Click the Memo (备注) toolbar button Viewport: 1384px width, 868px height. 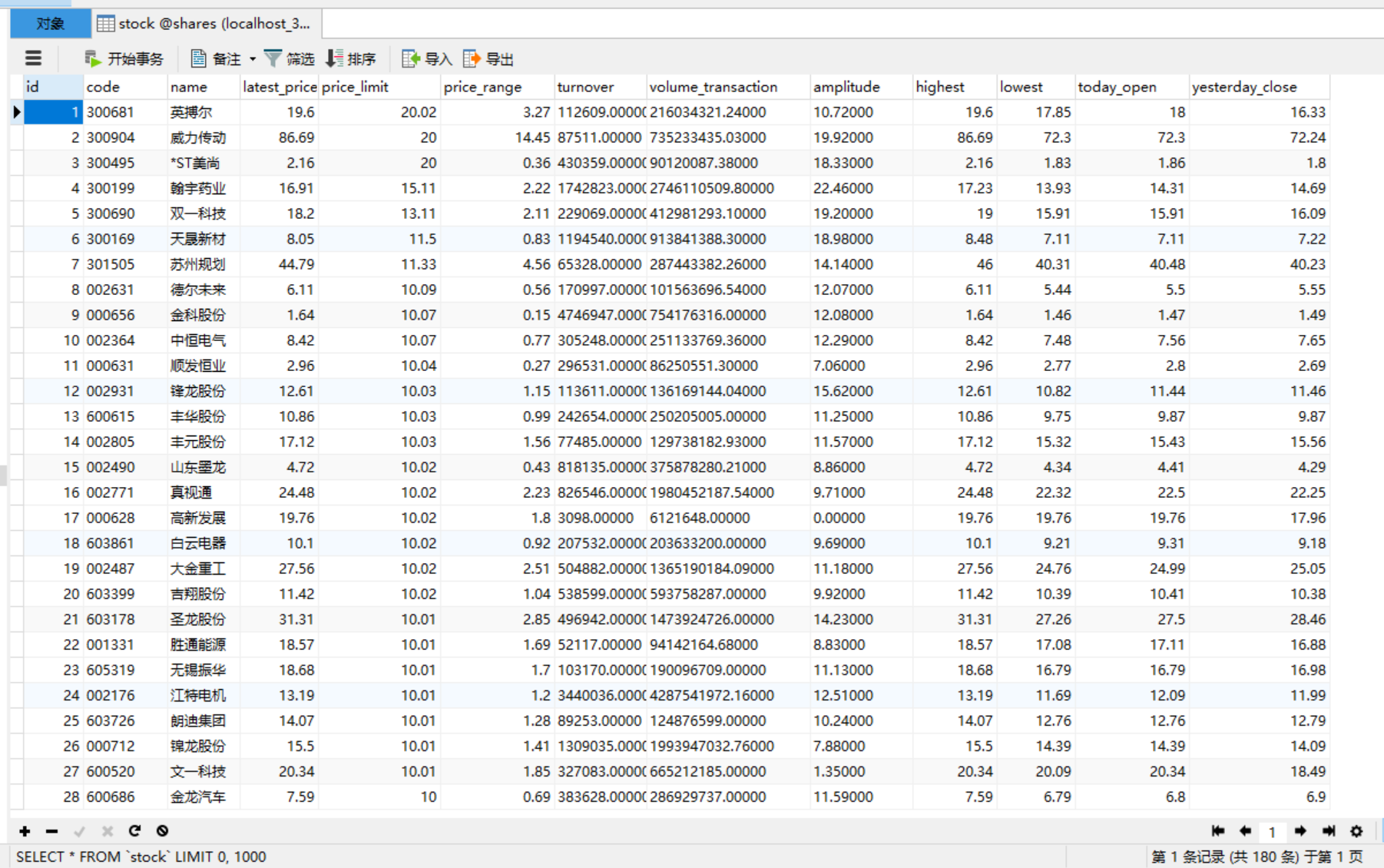point(216,58)
